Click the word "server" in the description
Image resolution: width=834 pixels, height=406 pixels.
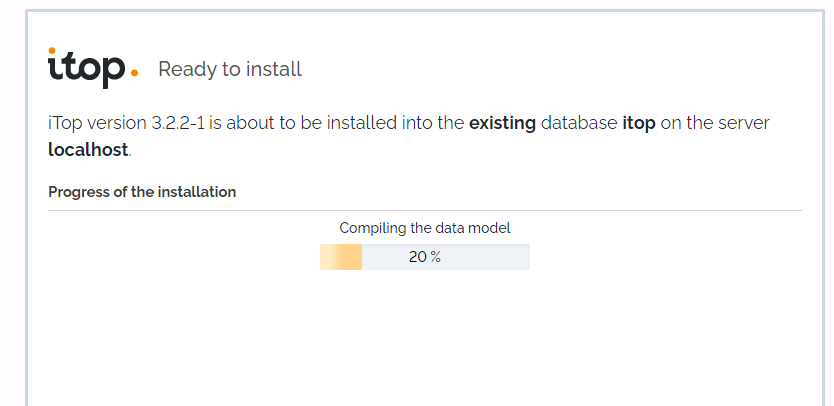[x=745, y=123]
